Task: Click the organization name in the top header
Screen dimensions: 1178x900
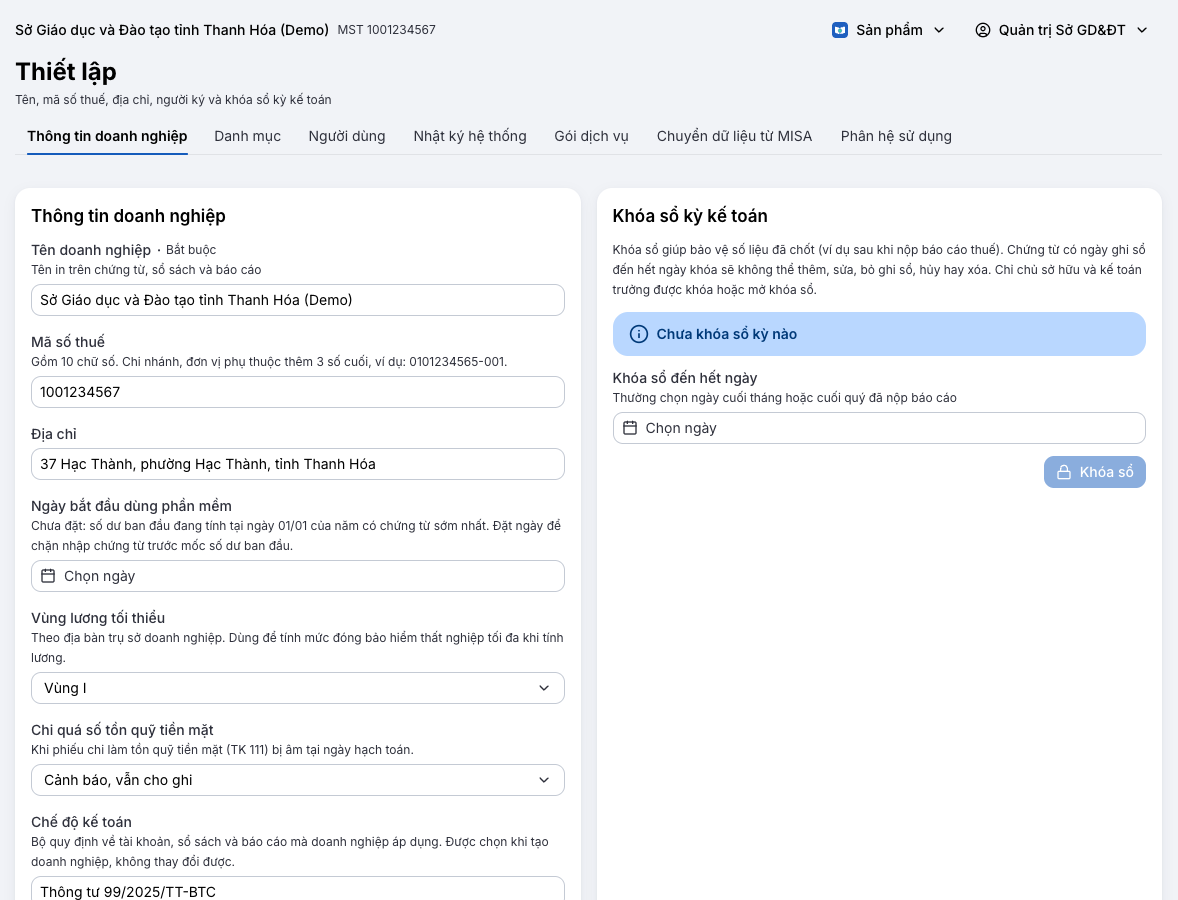Action: (x=172, y=30)
